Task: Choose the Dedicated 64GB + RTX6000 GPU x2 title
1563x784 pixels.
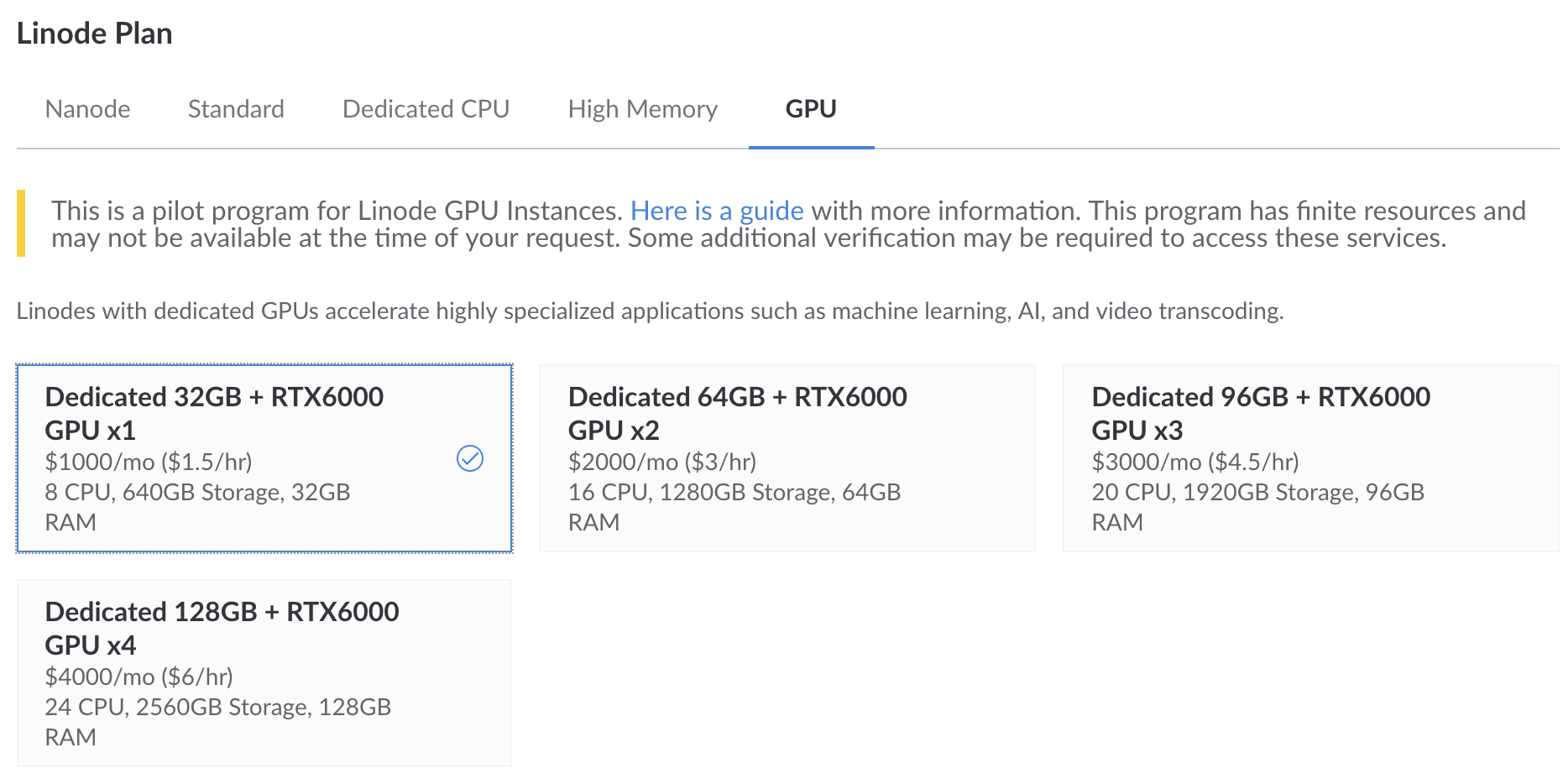Action: pyautogui.click(x=737, y=412)
